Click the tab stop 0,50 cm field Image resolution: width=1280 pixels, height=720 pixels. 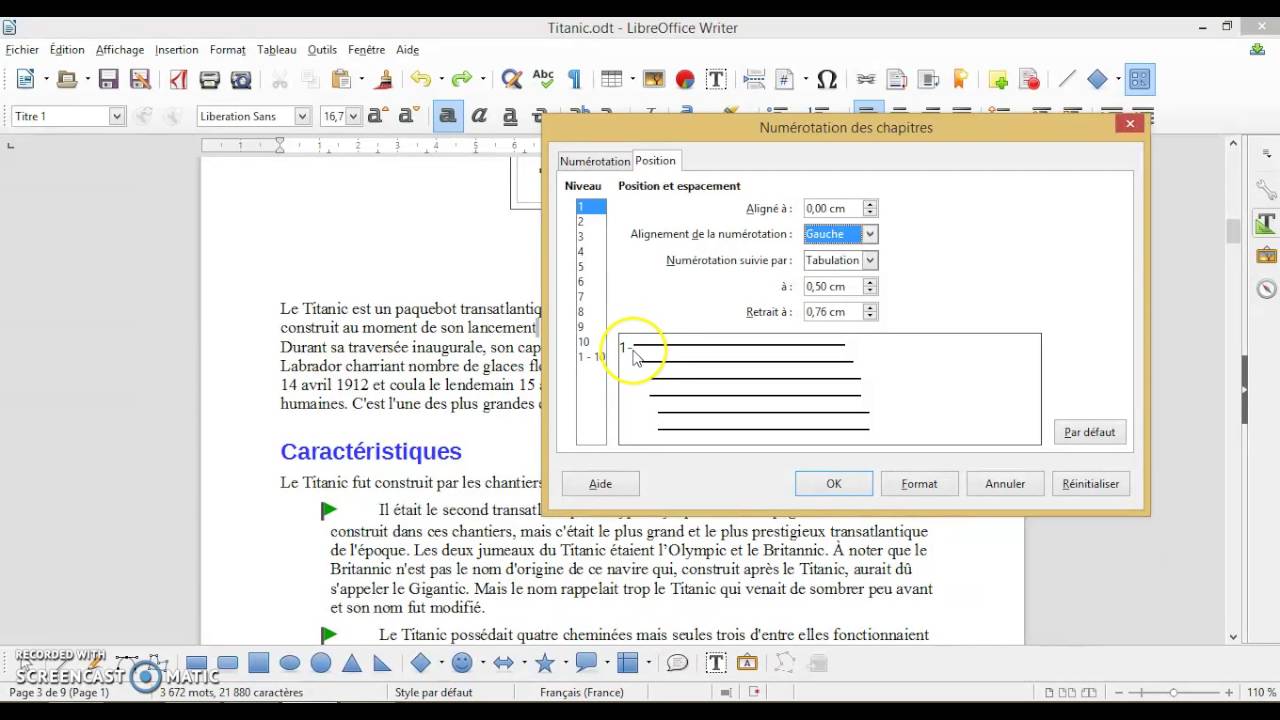[833, 286]
